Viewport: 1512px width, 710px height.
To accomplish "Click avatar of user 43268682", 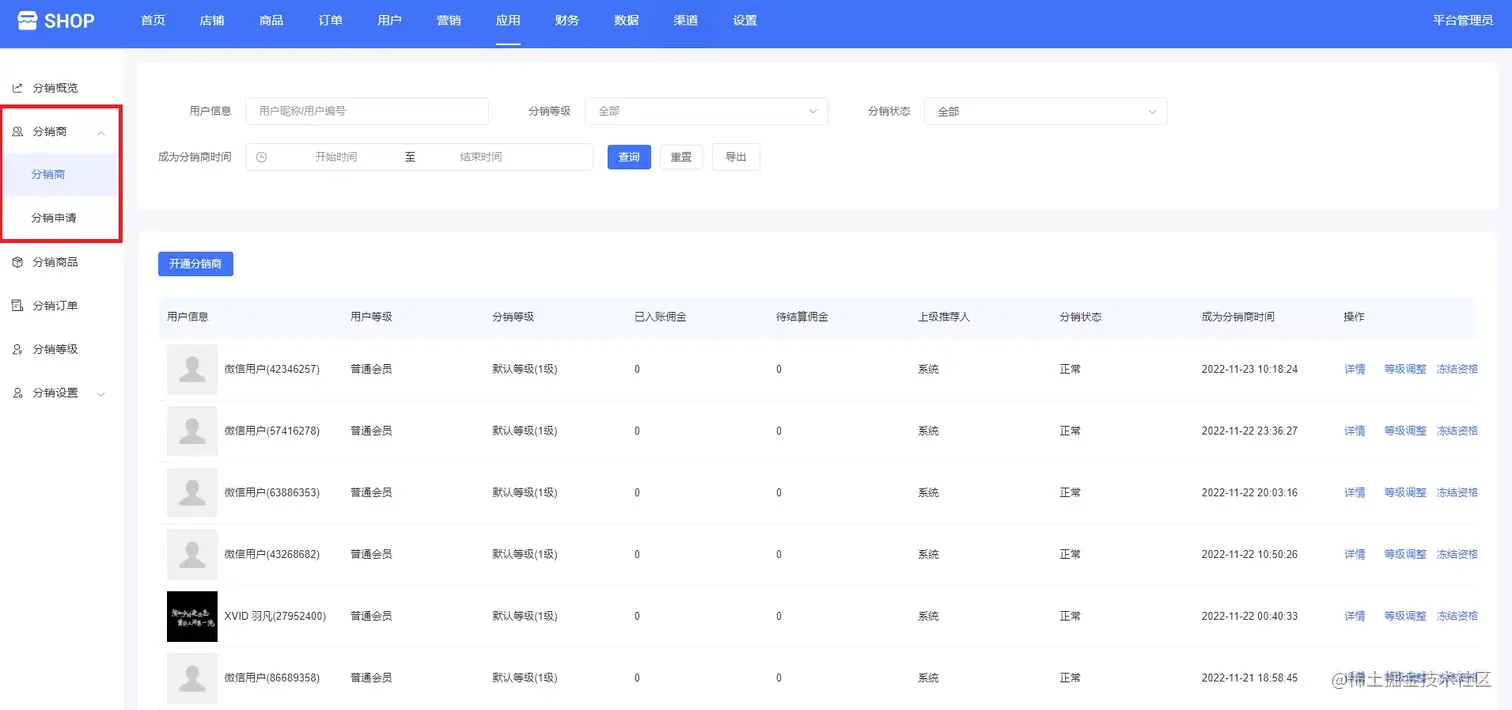I will (x=192, y=554).
